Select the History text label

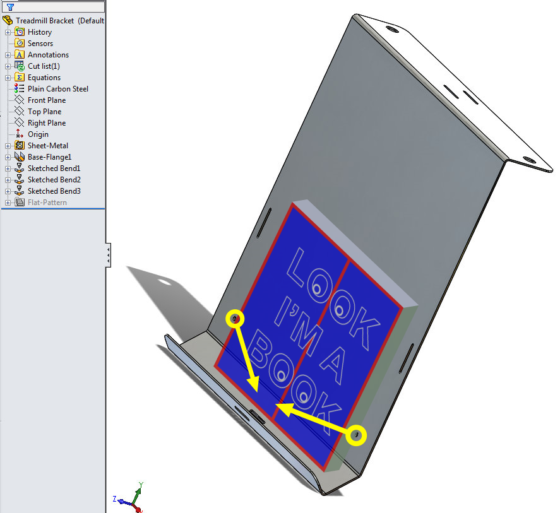click(x=40, y=32)
